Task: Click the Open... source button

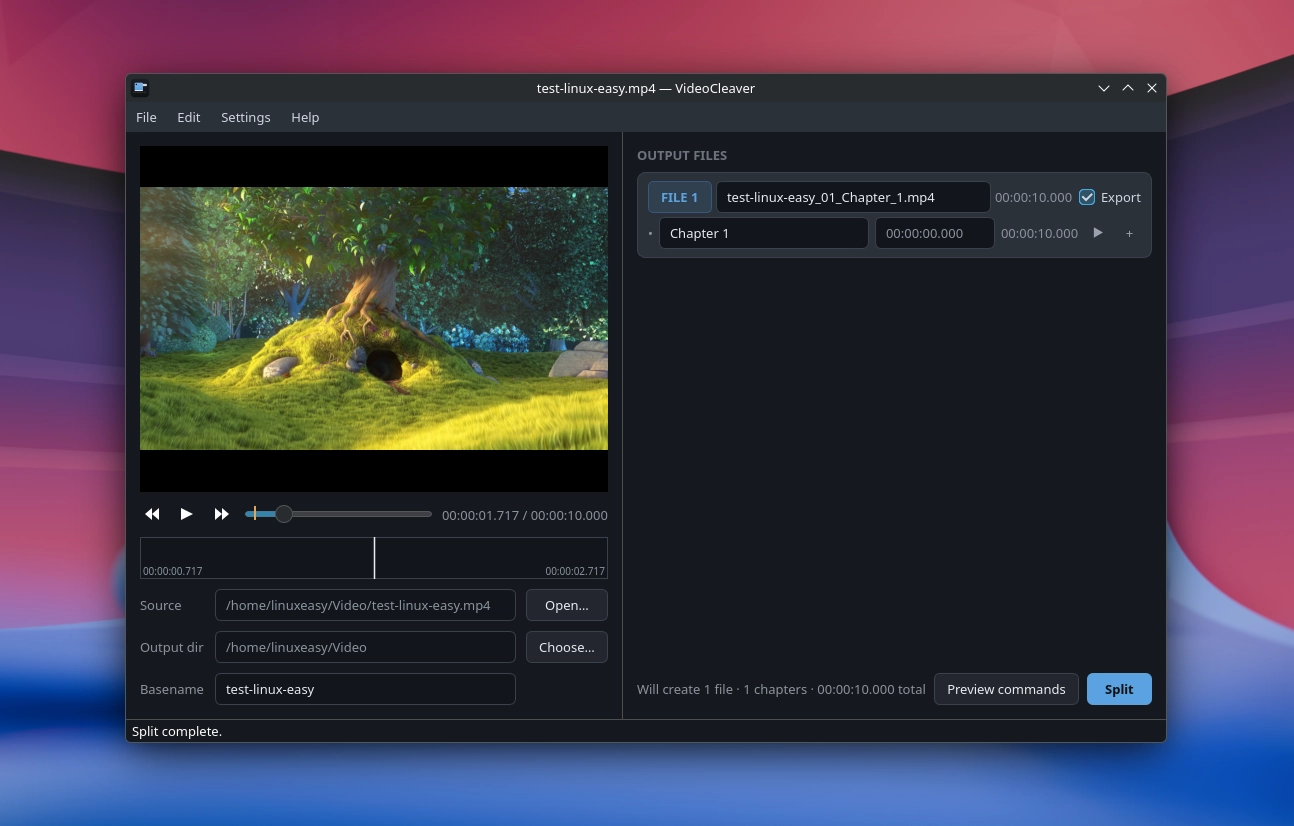Action: pos(567,605)
